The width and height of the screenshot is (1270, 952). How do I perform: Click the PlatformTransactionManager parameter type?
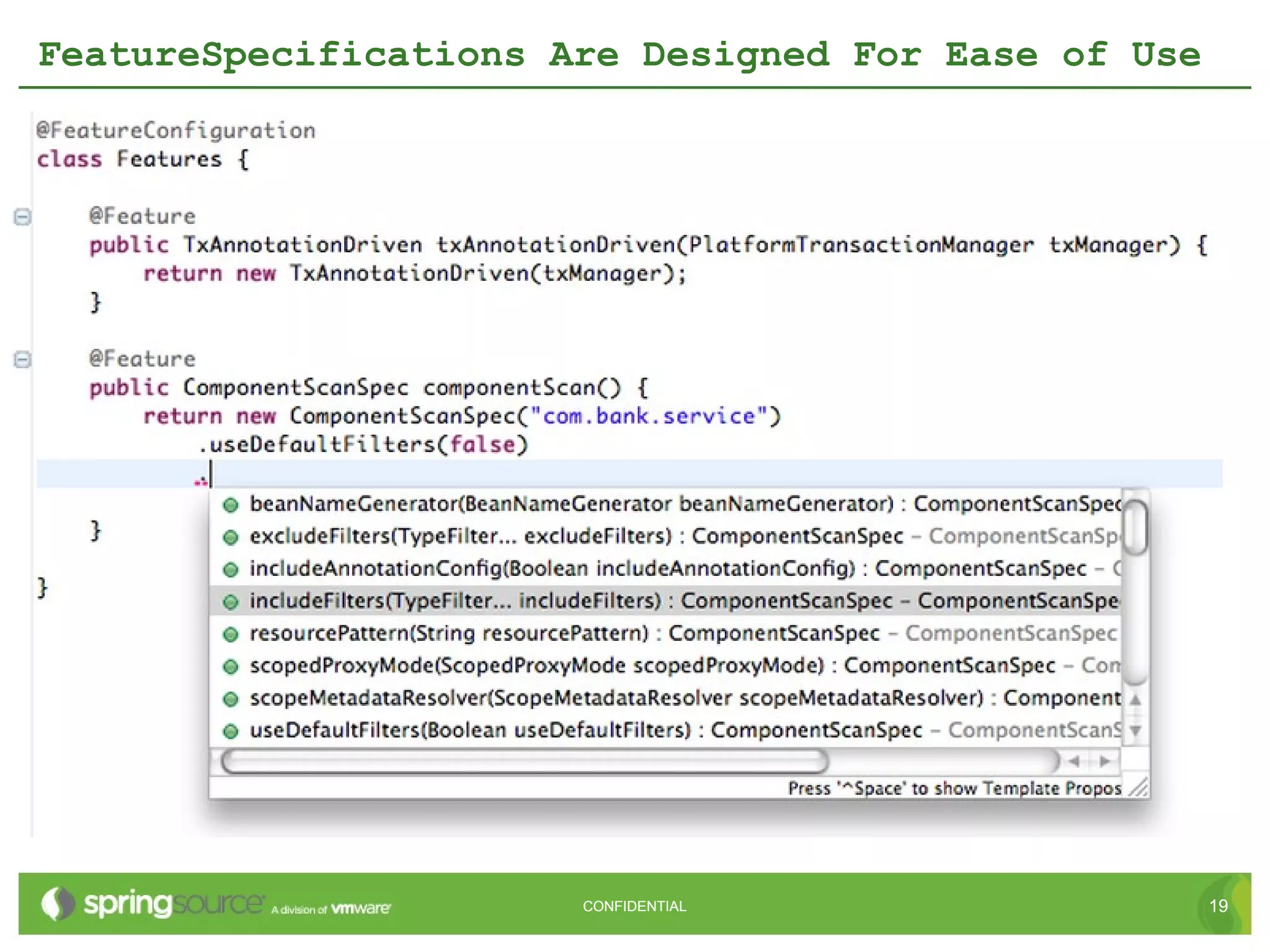tap(861, 245)
